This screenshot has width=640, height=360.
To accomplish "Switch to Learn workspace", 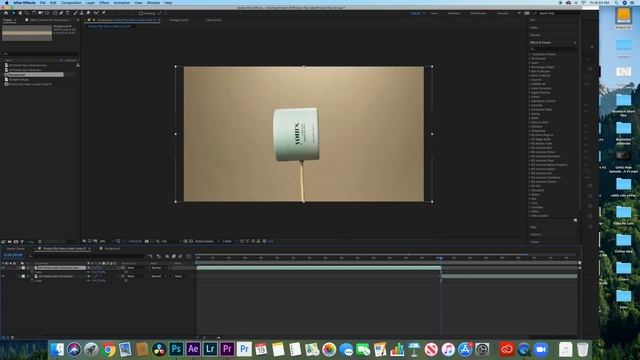I will tap(434, 13).
